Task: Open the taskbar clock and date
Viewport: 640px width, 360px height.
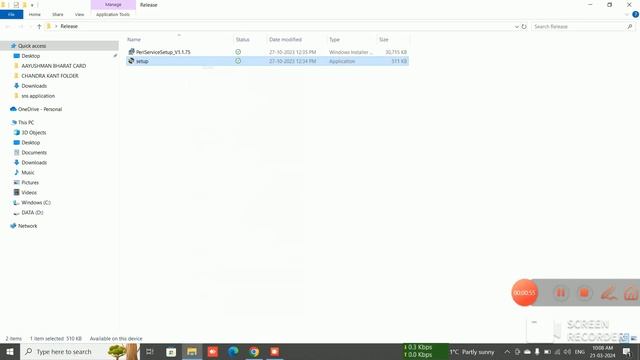Action: tap(602, 352)
